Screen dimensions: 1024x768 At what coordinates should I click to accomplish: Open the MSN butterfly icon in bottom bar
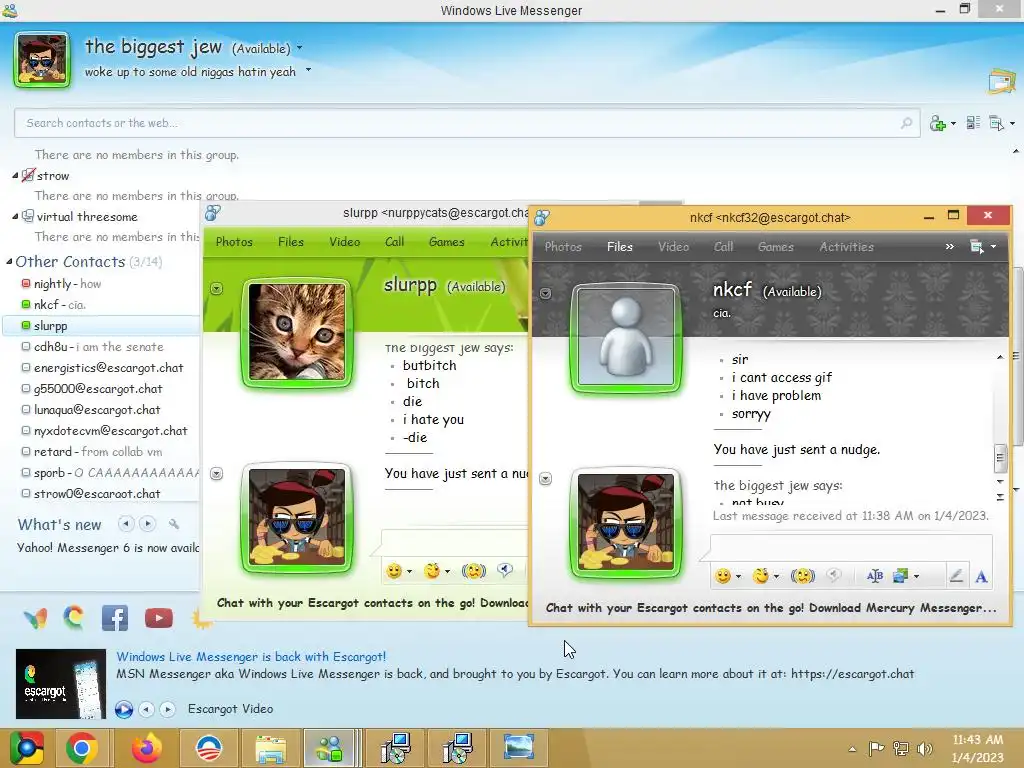pyautogui.click(x=35, y=618)
